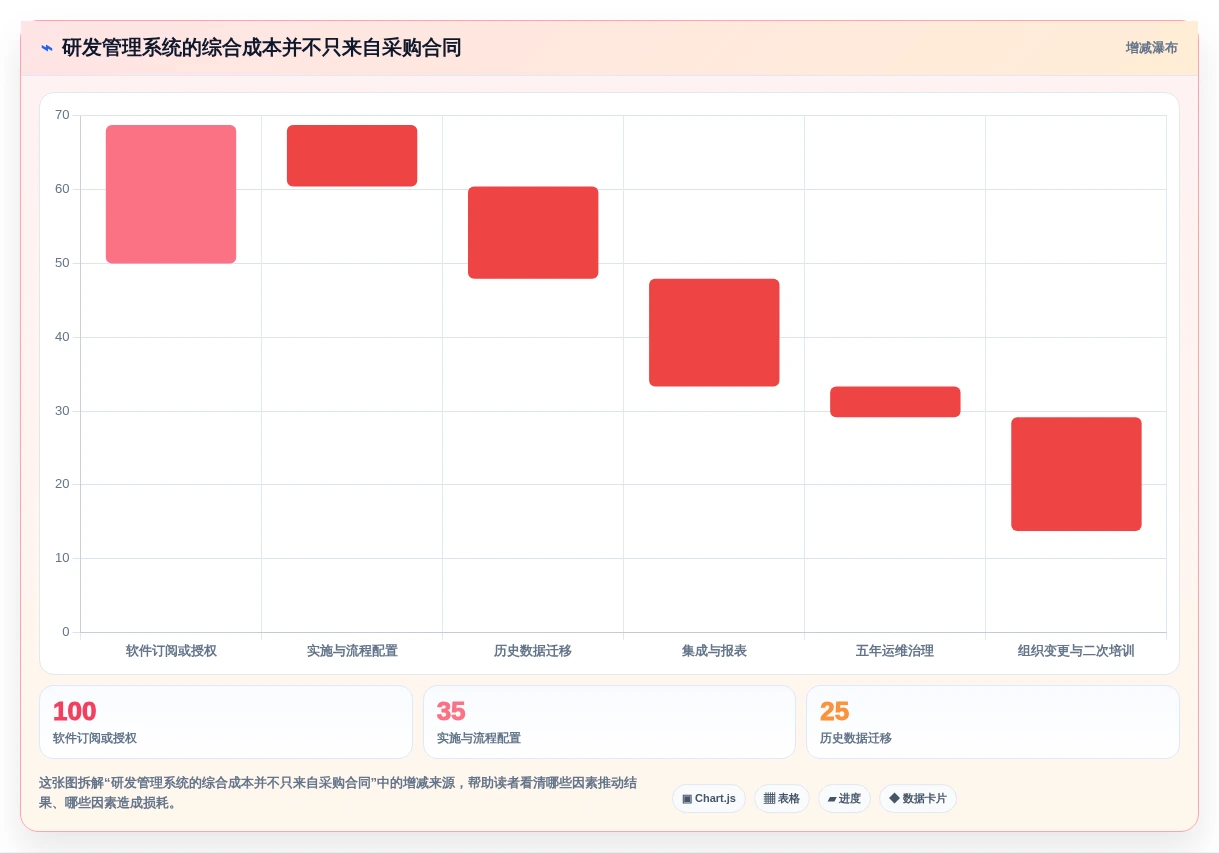Select the red 五年运维治理 bar
Viewport: 1219px width, 853px height.
point(895,401)
